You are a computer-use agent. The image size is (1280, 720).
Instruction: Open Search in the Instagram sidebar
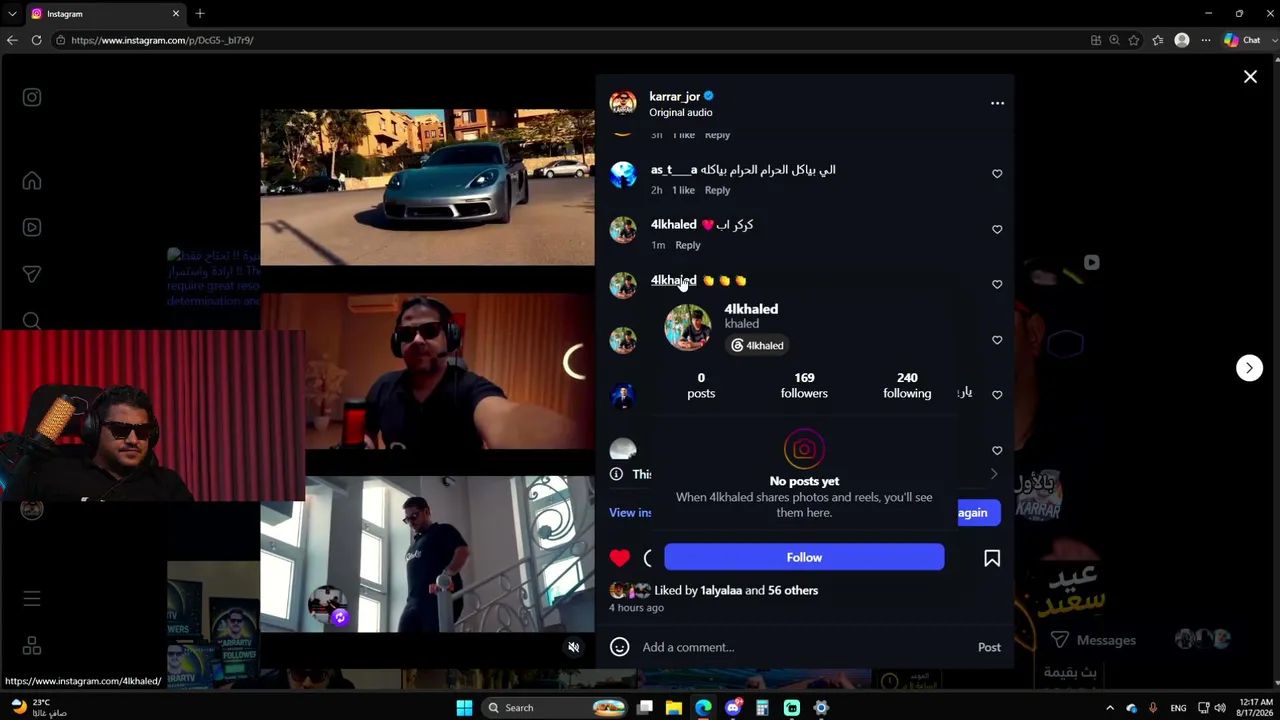pyautogui.click(x=32, y=321)
